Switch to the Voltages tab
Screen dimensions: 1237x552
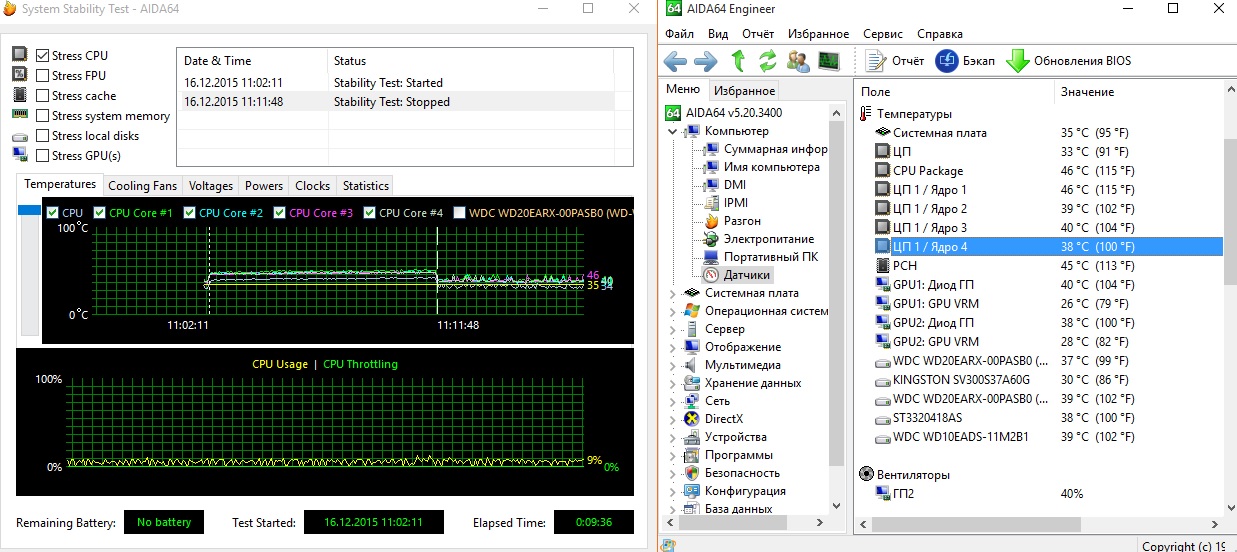pos(211,186)
